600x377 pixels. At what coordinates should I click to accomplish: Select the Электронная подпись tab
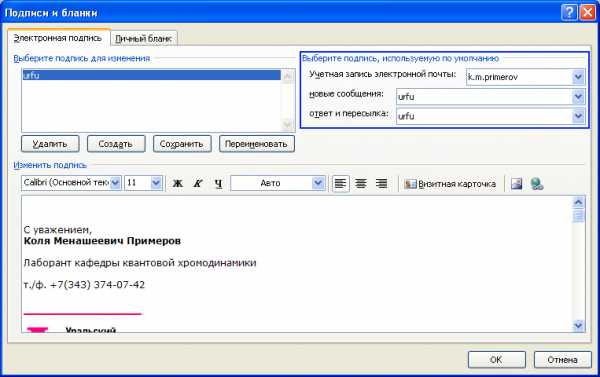click(x=58, y=38)
